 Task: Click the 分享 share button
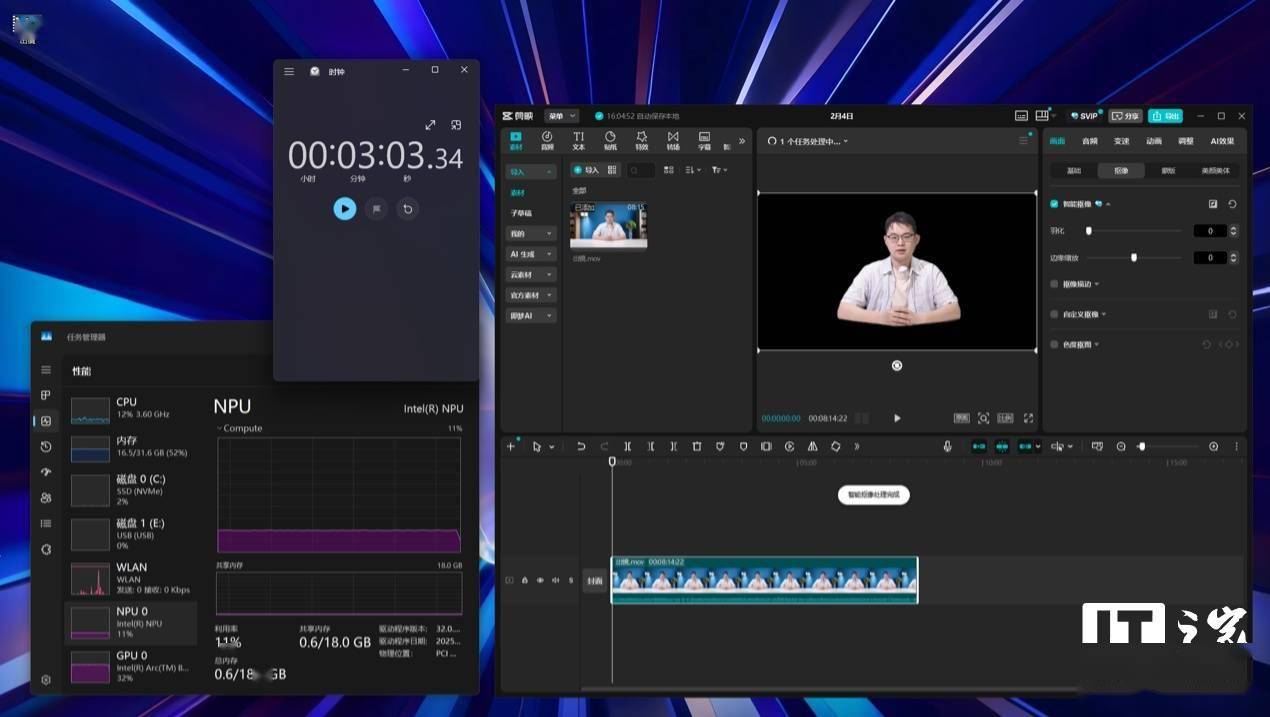[x=1125, y=116]
